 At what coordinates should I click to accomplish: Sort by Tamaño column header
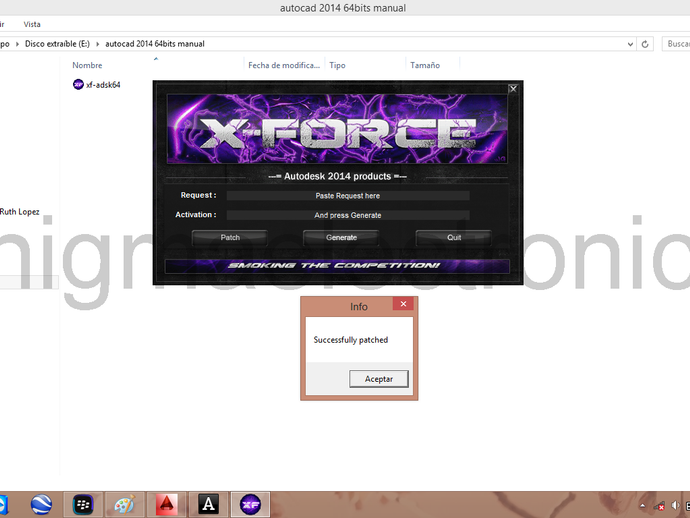point(425,65)
